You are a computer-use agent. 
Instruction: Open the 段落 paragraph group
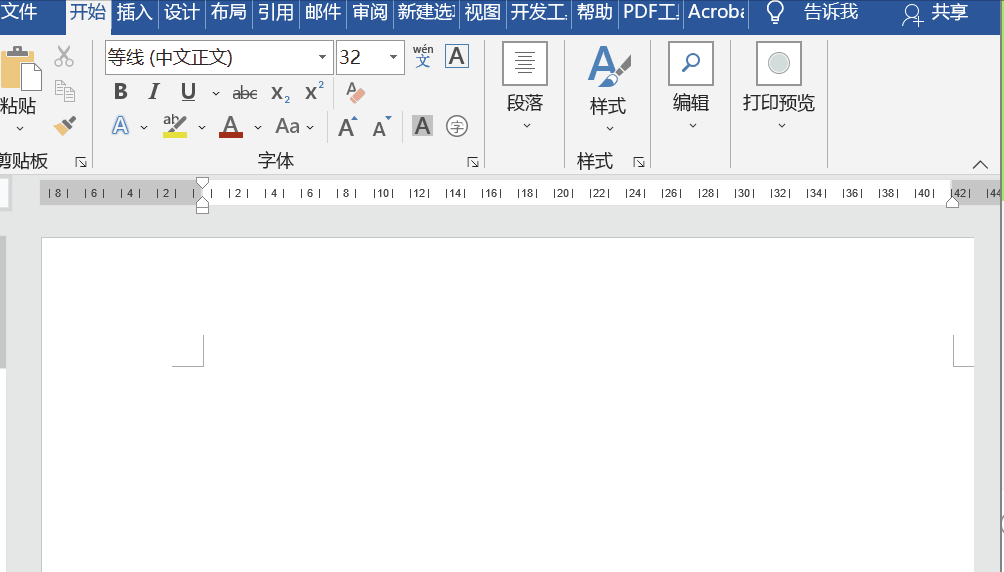coord(525,86)
